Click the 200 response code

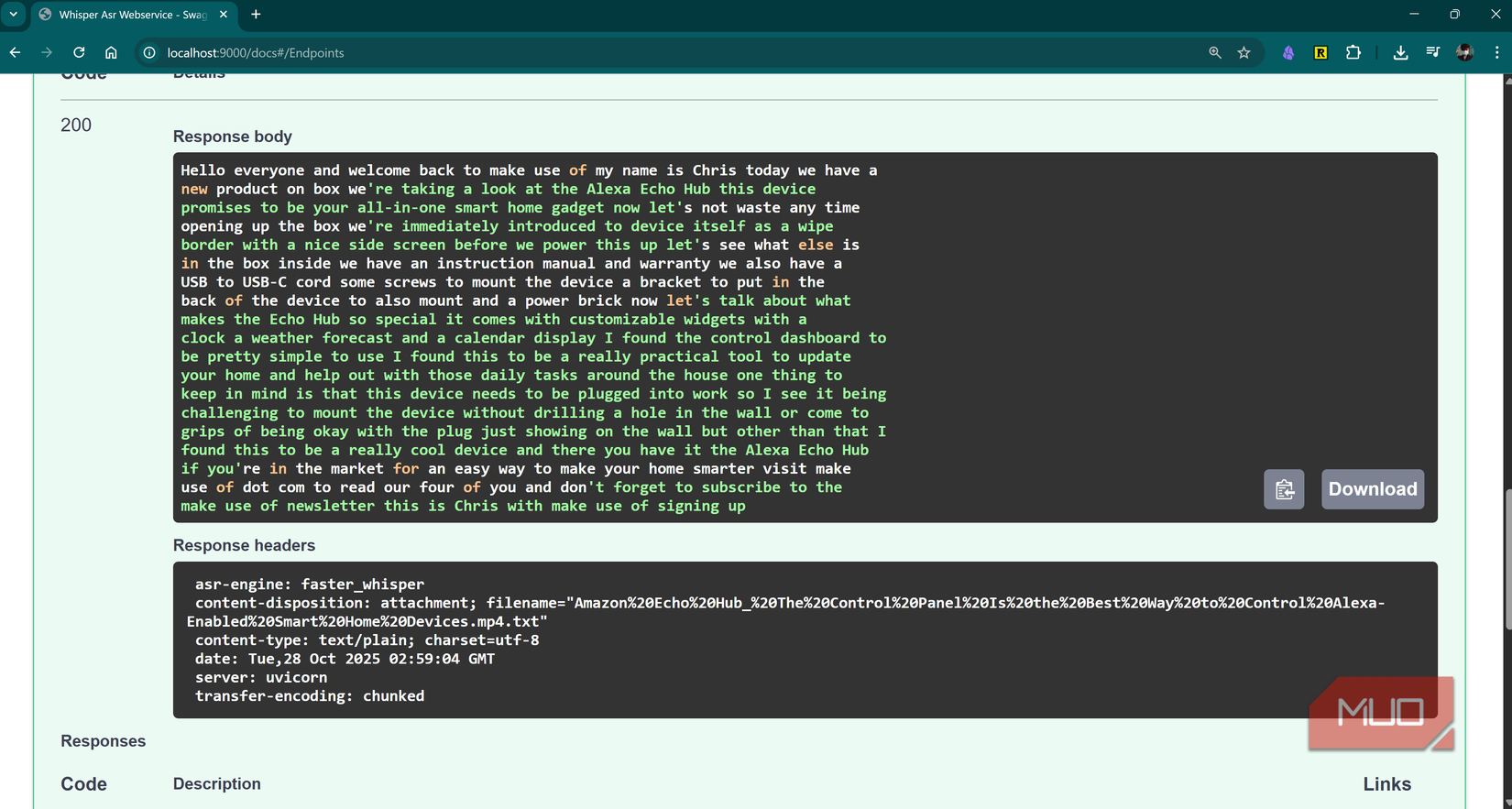tap(76, 125)
